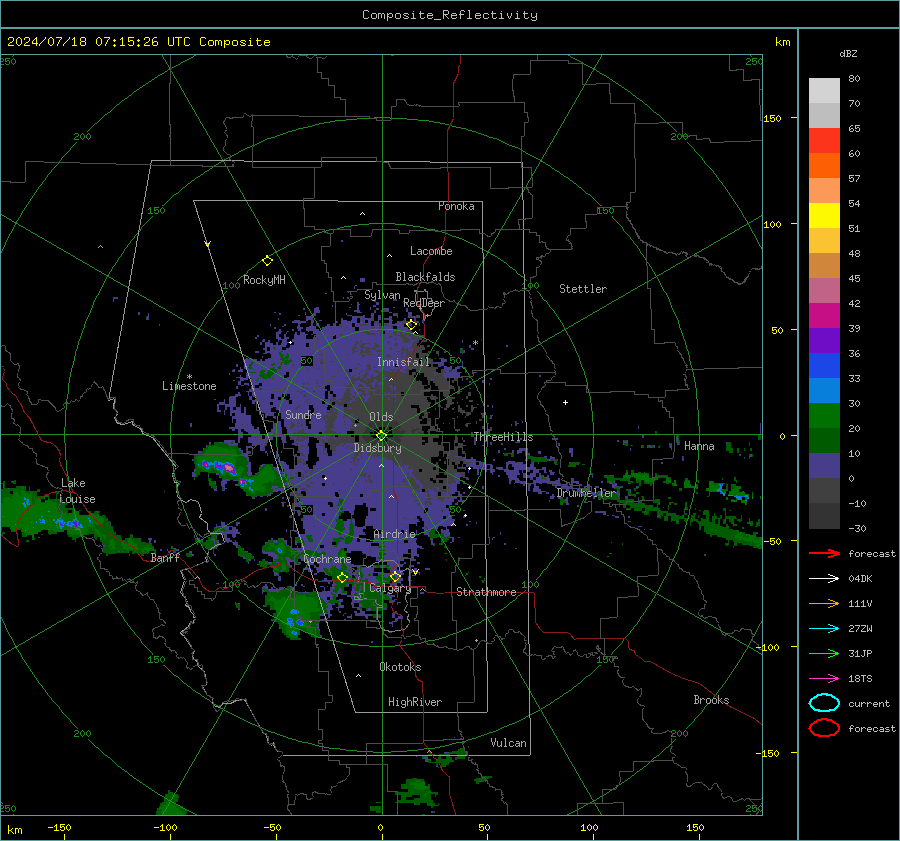
Task: Click the Banff city label
Action: pyautogui.click(x=165, y=557)
